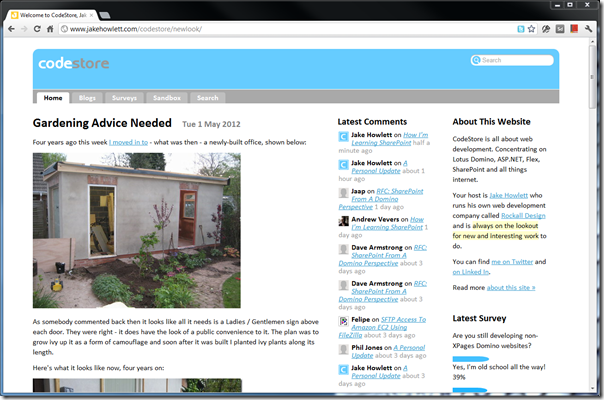The height and width of the screenshot is (400, 604).
Task: Visit the Rockall Design link
Action: click(x=523, y=216)
